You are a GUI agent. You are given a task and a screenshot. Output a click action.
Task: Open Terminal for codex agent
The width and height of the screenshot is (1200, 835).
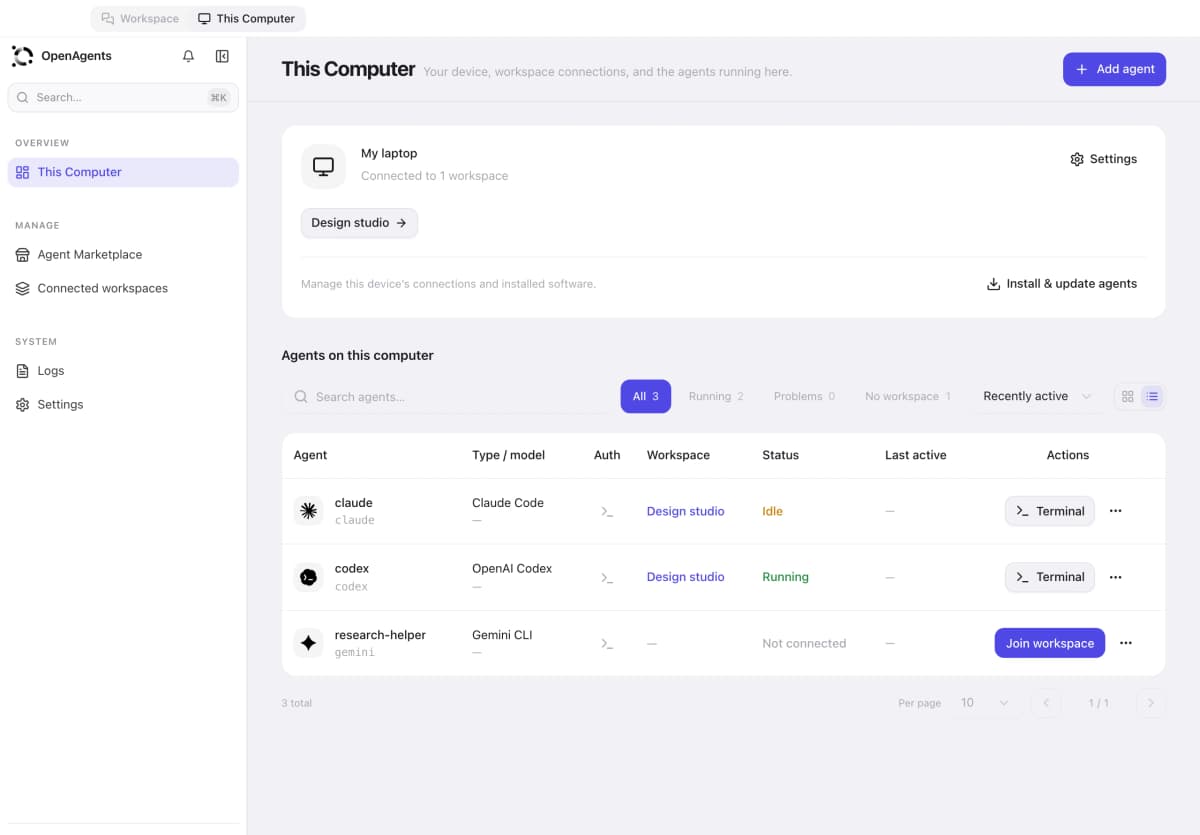click(1050, 577)
